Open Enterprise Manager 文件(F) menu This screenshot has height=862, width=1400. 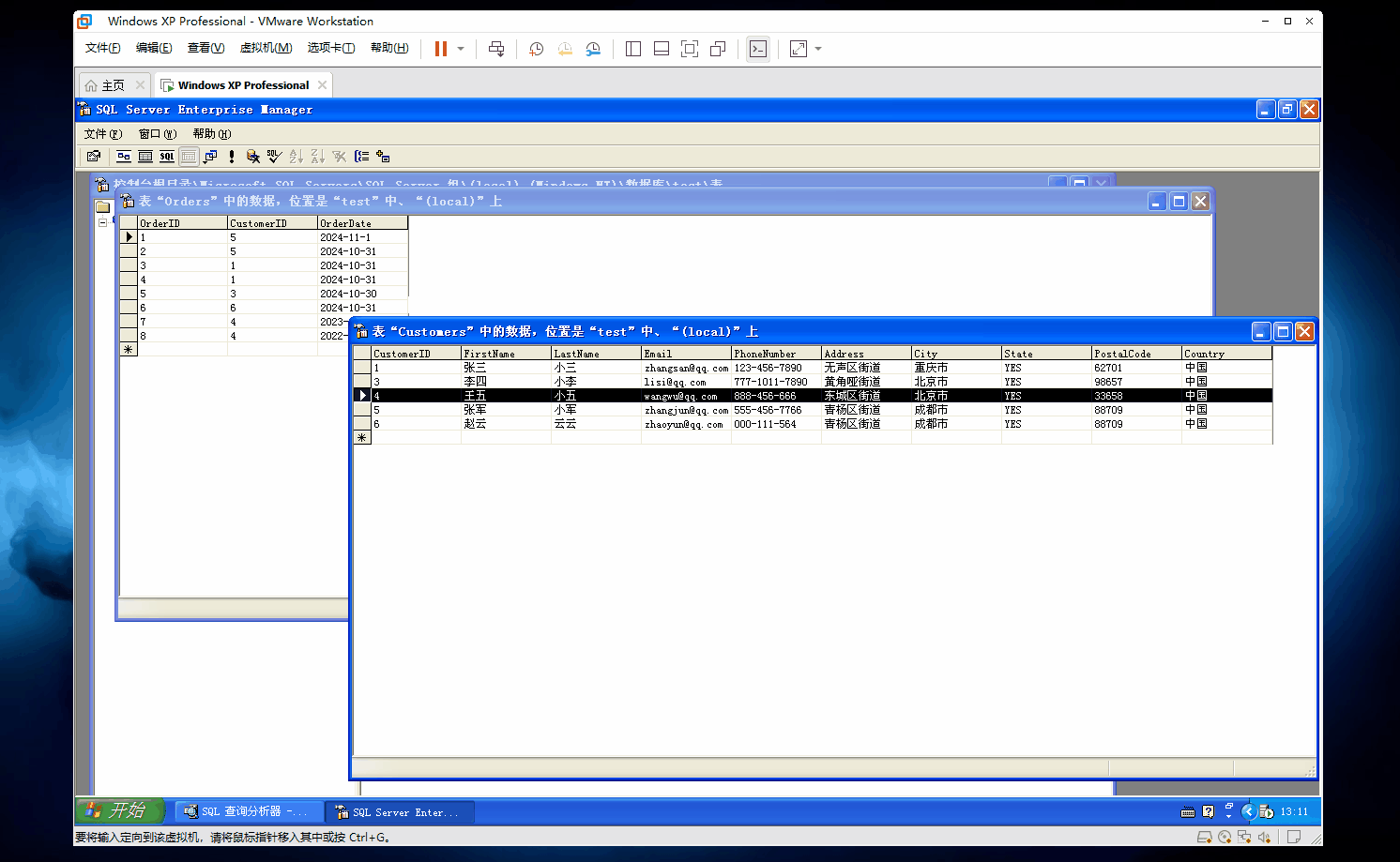(103, 134)
